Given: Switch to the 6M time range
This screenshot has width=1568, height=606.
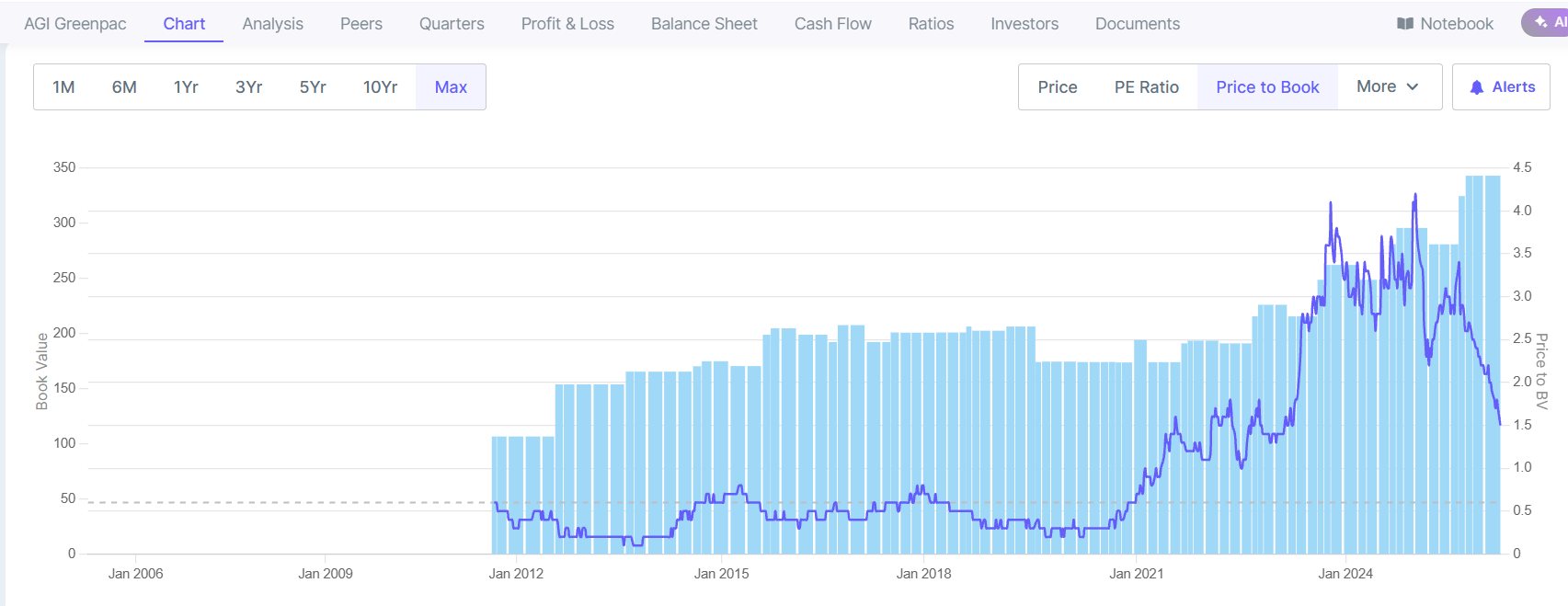Looking at the screenshot, I should [x=124, y=87].
